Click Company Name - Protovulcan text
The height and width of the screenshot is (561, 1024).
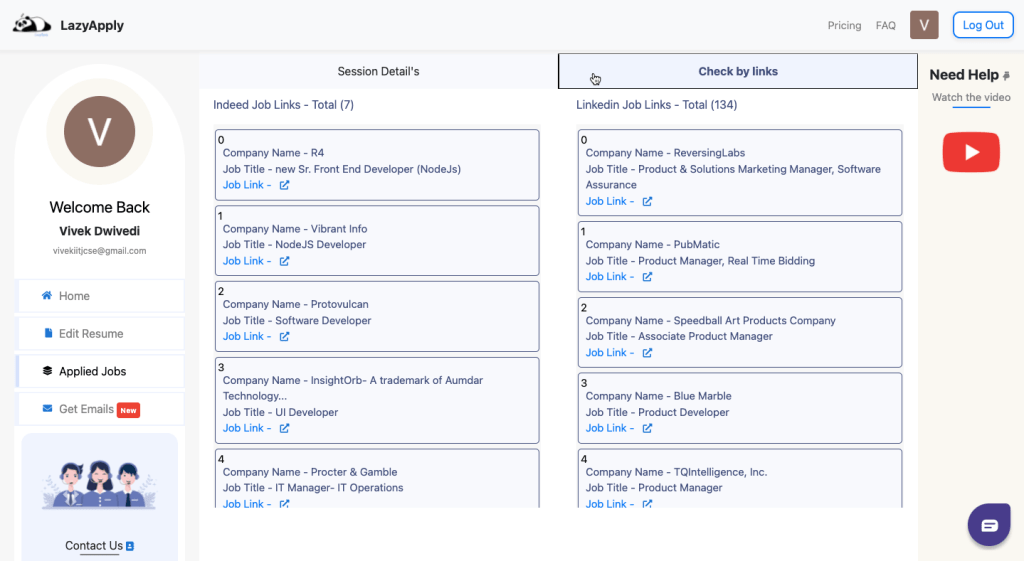[296, 304]
